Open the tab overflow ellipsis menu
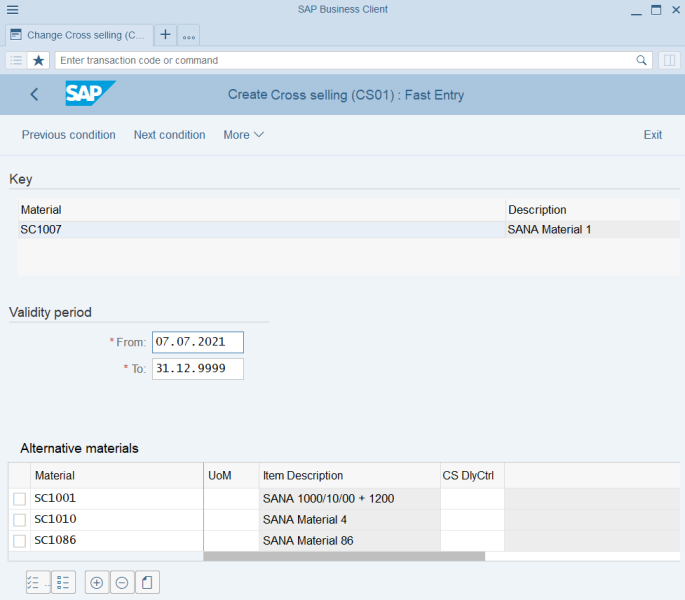Viewport: 685px width, 600px height. [189, 35]
